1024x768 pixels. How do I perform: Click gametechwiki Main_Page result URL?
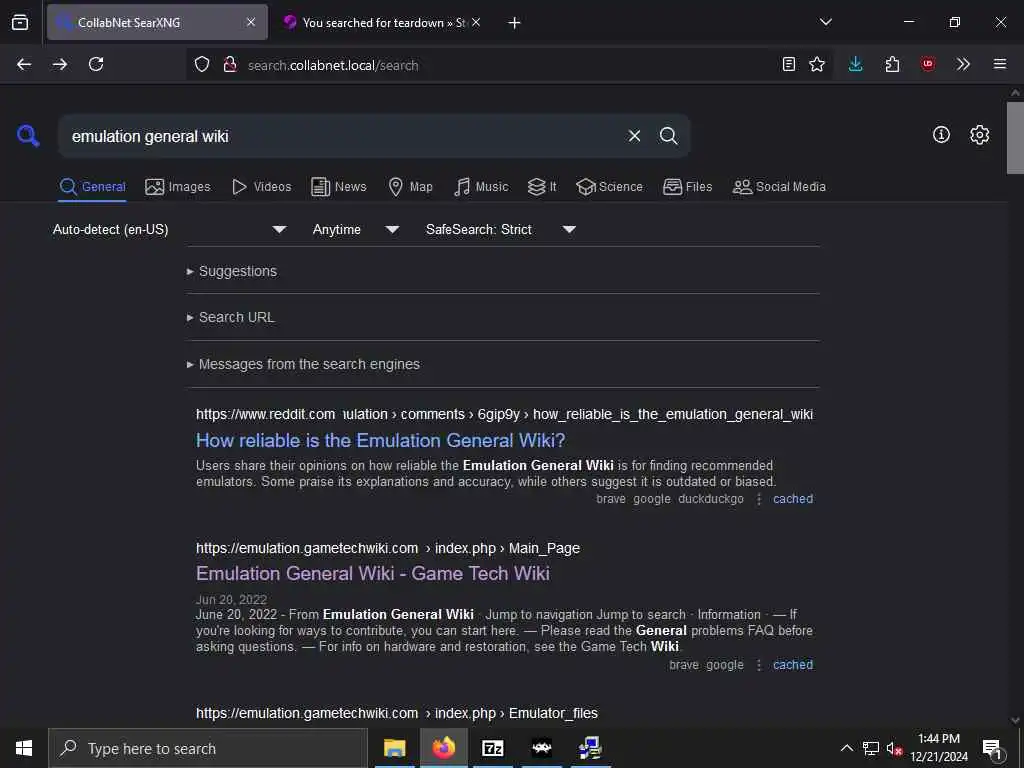388,548
